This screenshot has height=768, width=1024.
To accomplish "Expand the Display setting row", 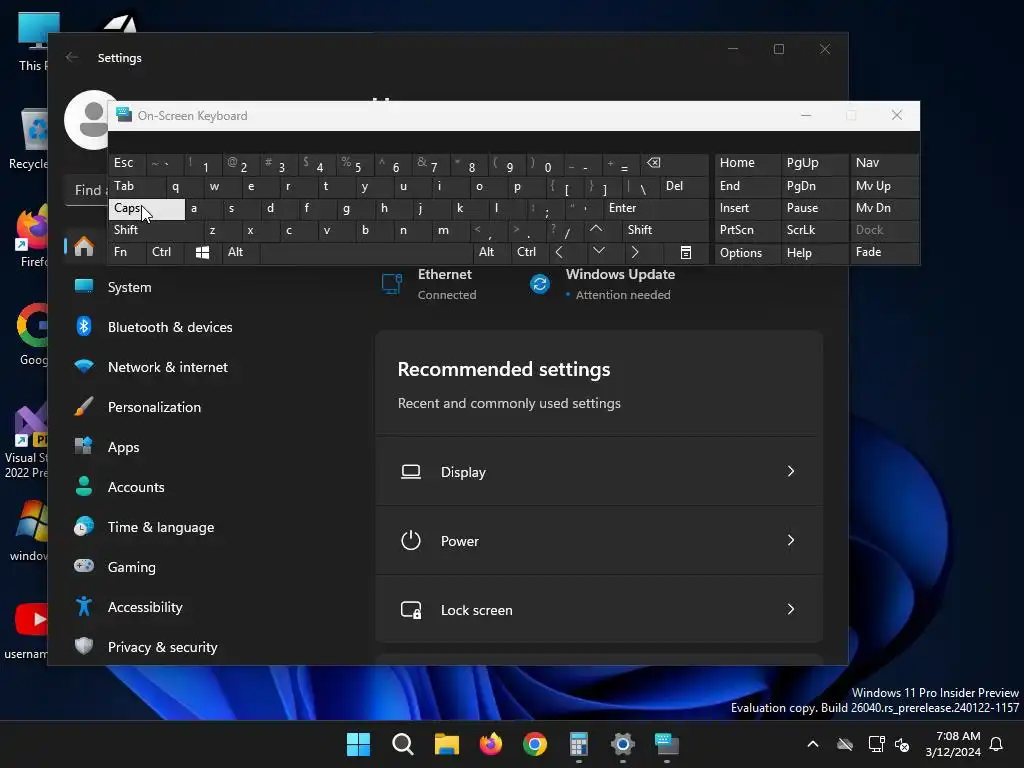I will click(599, 472).
